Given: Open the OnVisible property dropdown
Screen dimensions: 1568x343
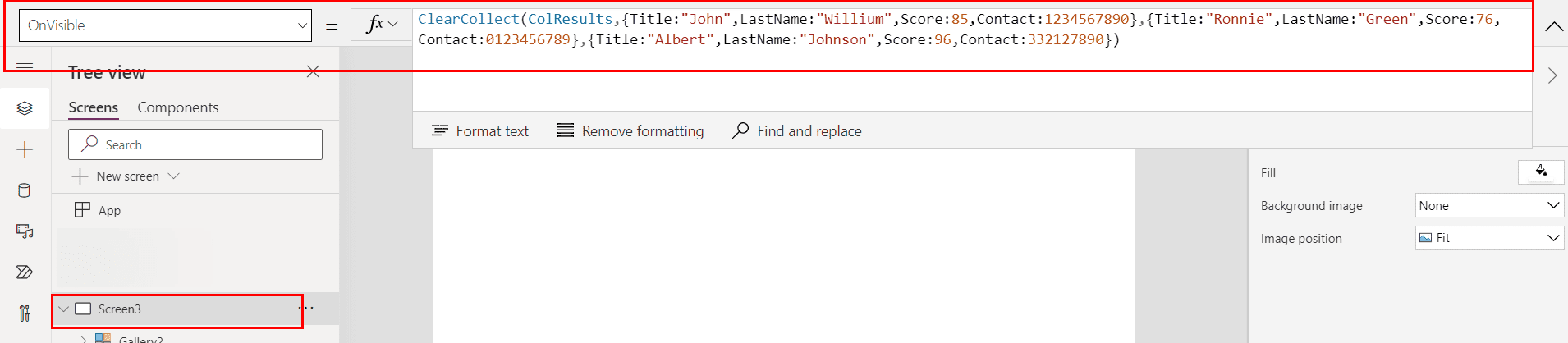Looking at the screenshot, I should (165, 25).
